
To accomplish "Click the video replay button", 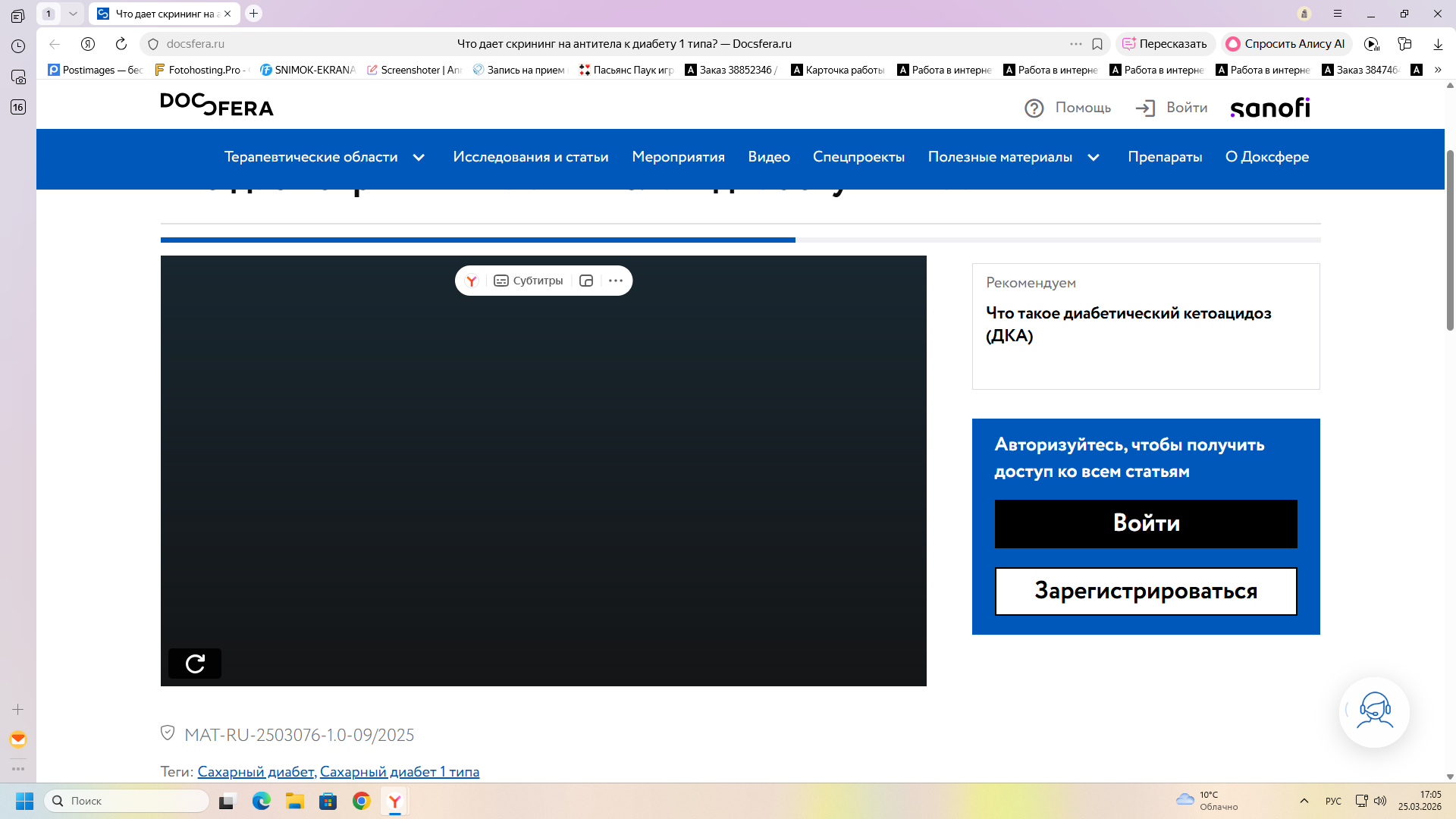I will pyautogui.click(x=195, y=664).
